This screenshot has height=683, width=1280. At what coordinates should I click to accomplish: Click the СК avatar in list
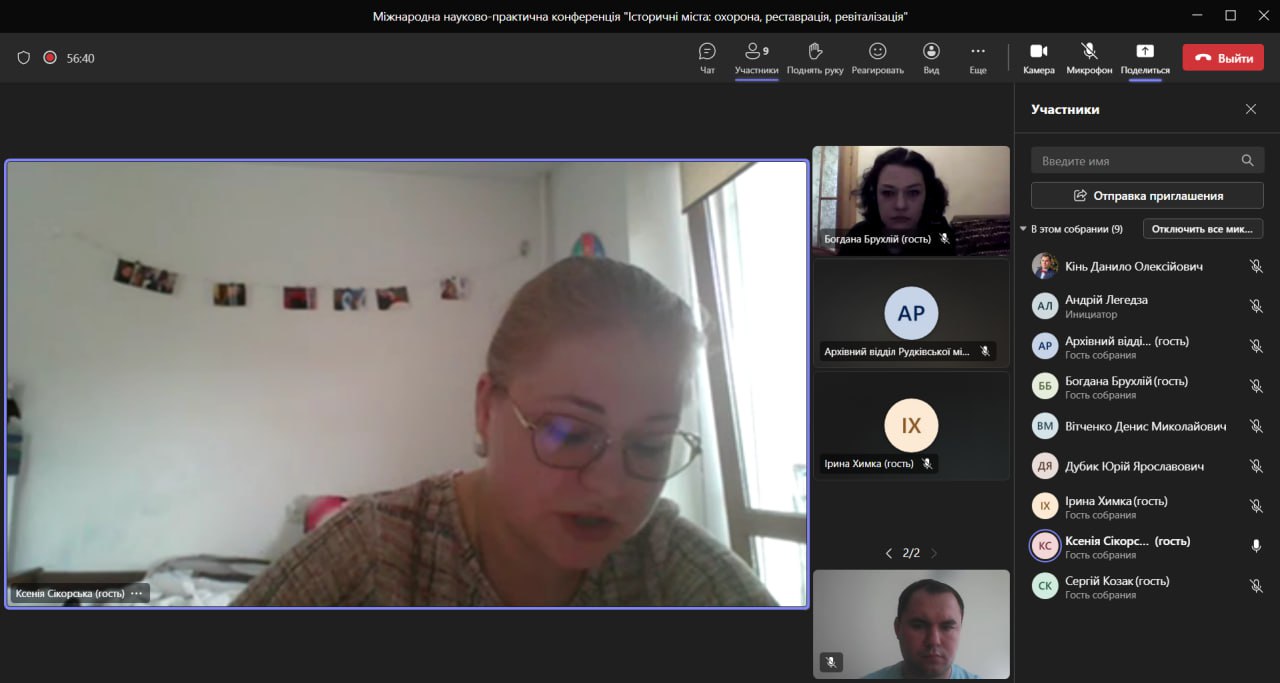(x=1045, y=586)
